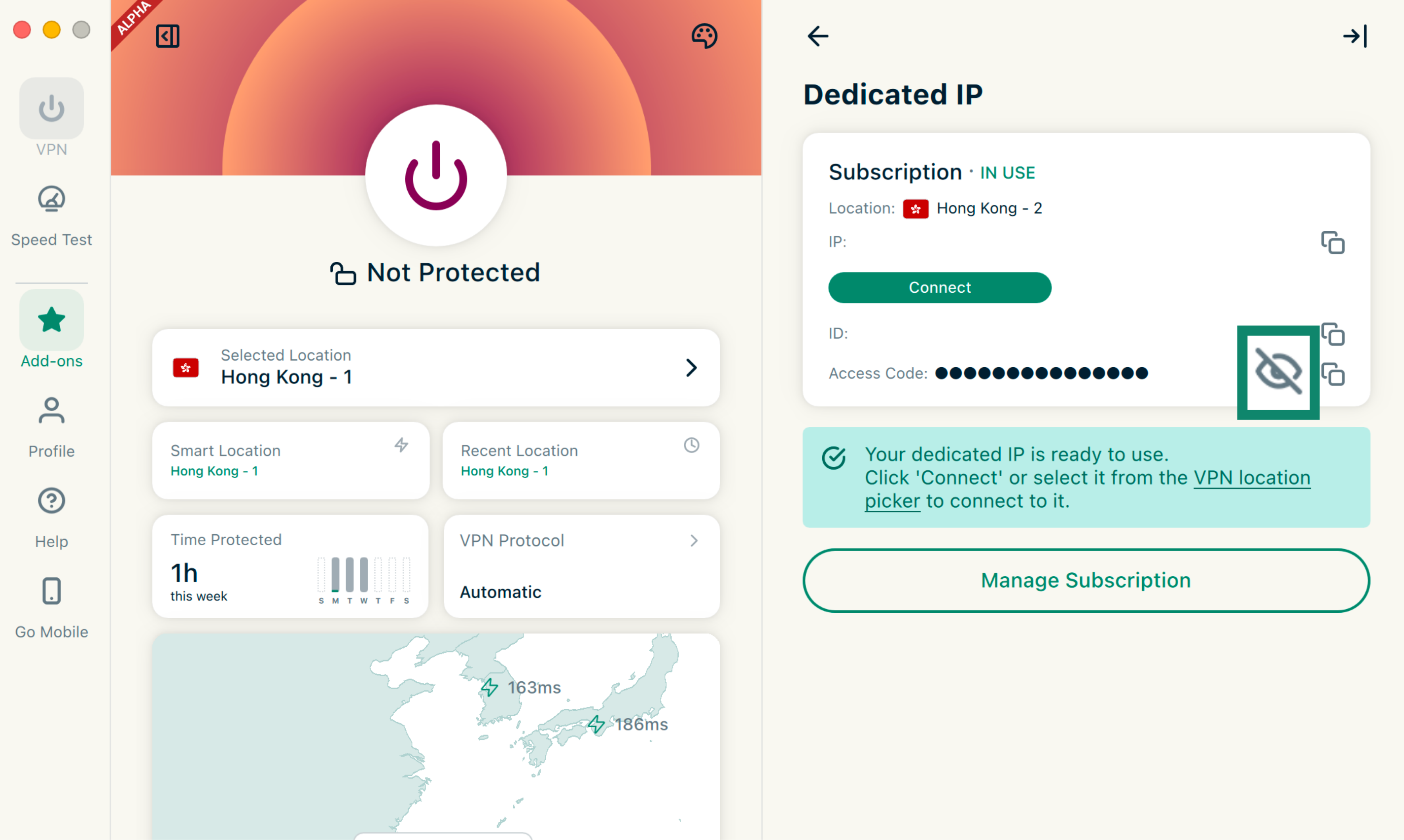1404x840 pixels.
Task: Follow the VPN location picker link
Action: coord(1251,478)
